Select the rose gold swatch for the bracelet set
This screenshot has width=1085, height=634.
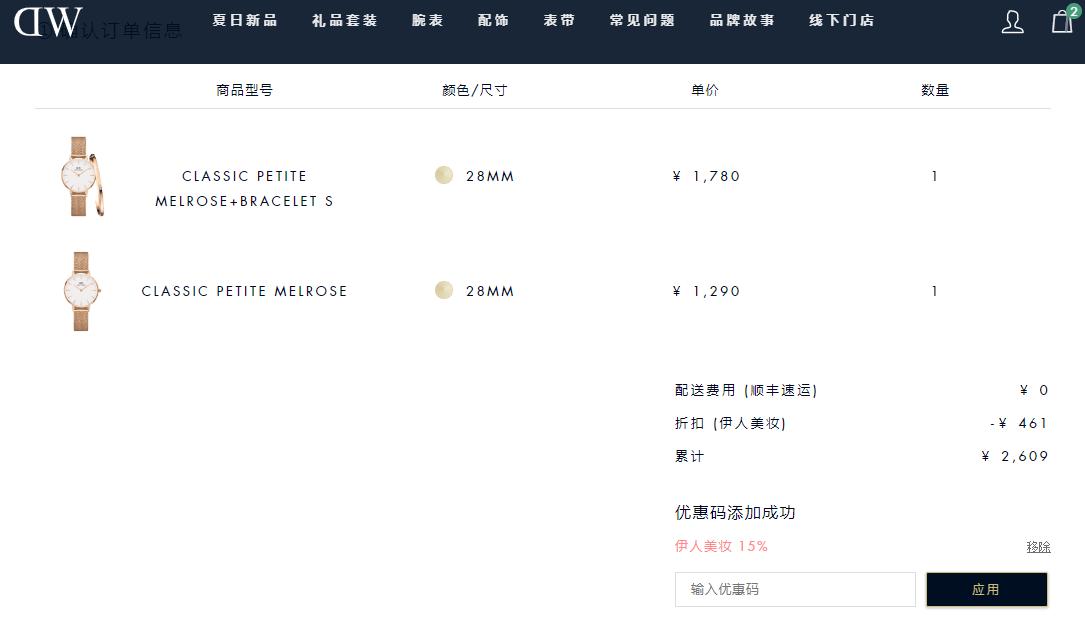[x=443, y=175]
